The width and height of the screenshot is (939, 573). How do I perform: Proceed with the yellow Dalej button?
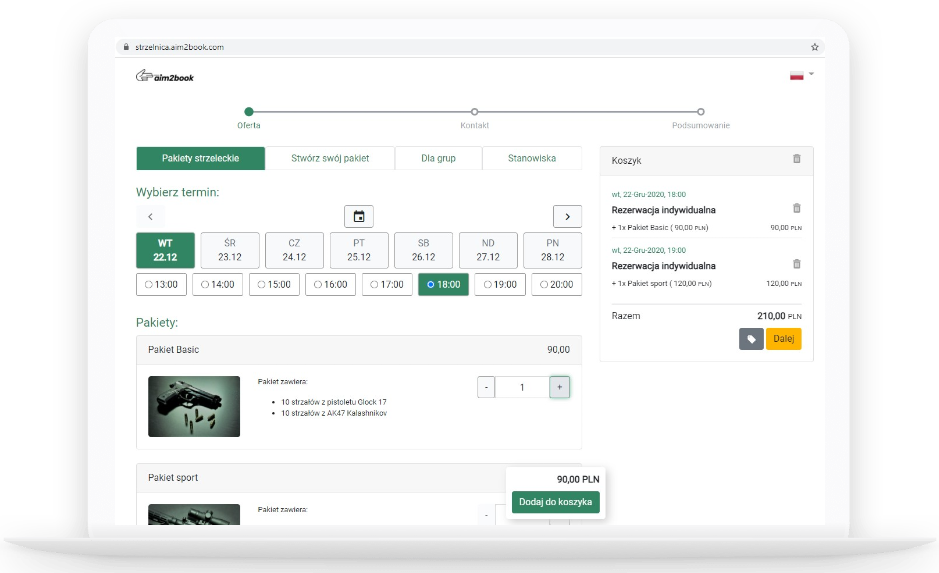(x=783, y=339)
